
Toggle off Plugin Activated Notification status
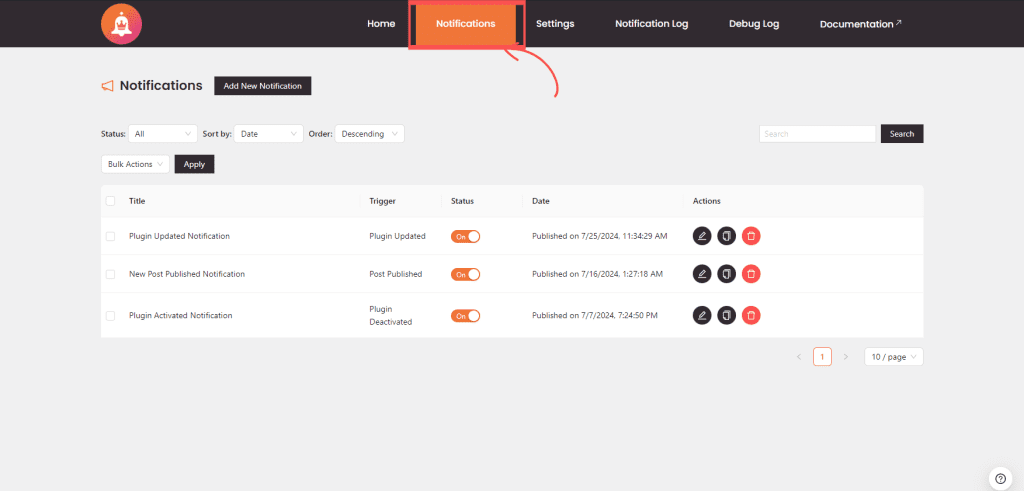click(x=466, y=315)
